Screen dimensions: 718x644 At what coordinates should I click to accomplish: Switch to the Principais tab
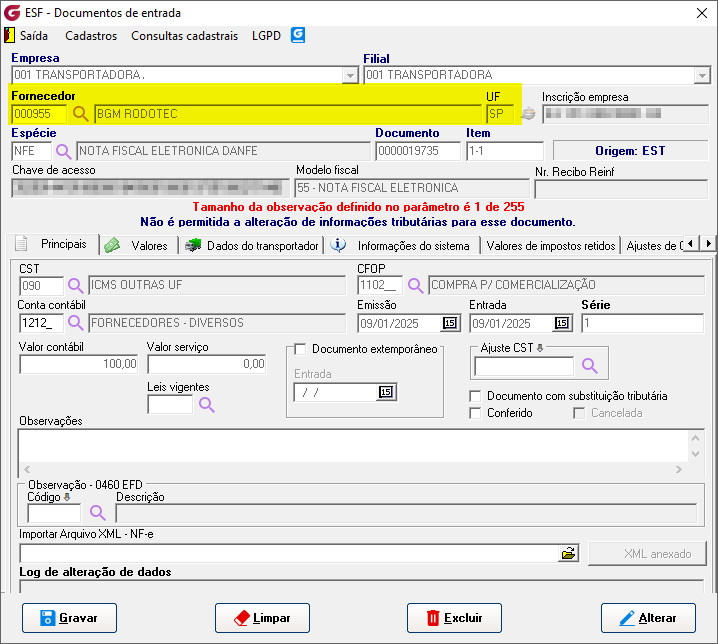(x=53, y=244)
